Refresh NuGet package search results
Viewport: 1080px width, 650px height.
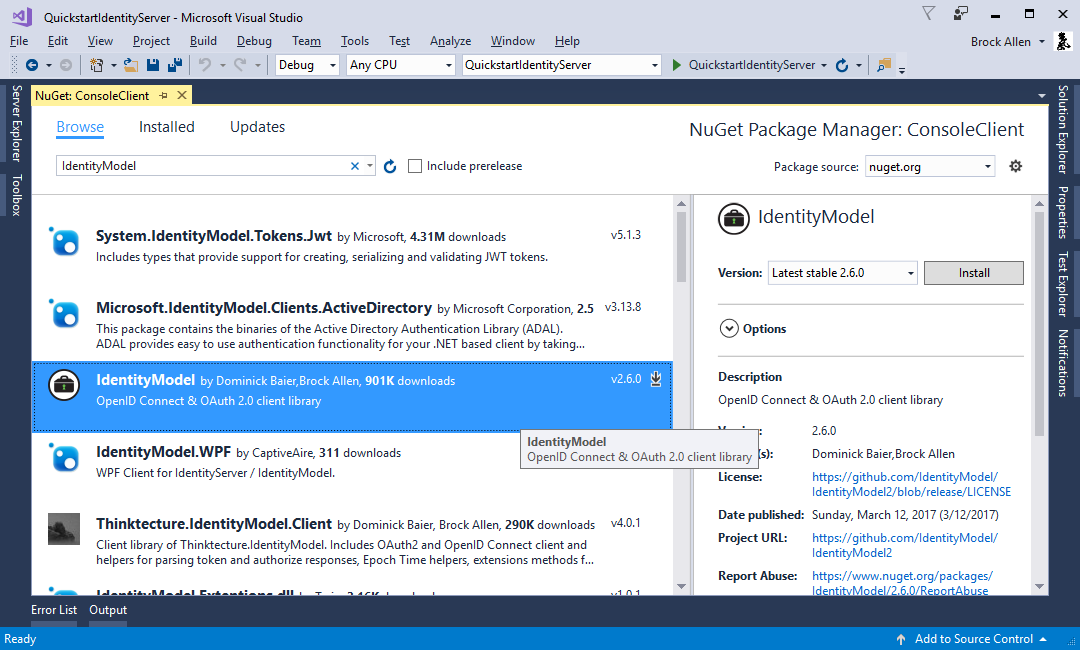point(390,166)
